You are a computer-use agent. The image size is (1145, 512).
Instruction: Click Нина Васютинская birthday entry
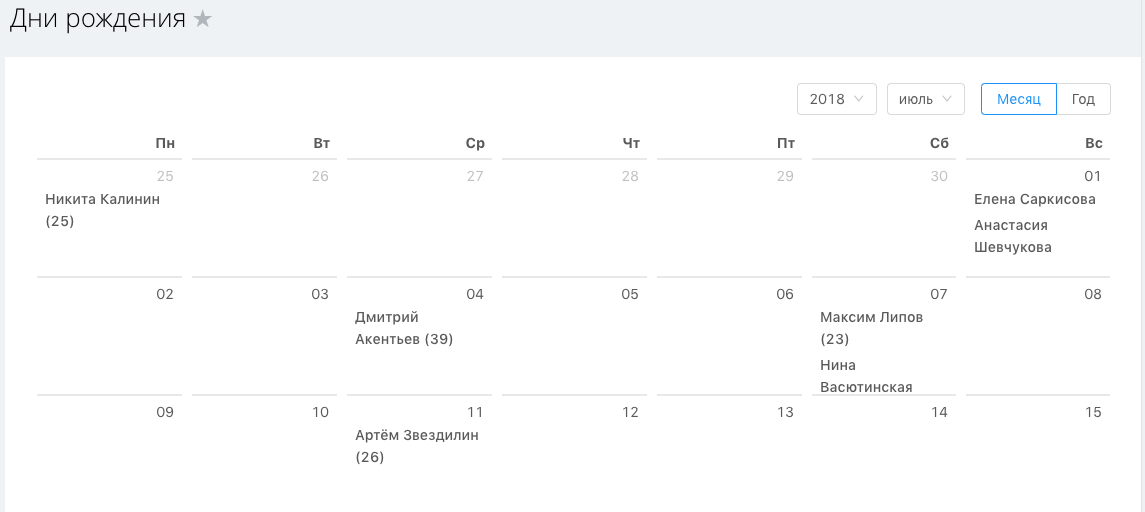tap(866, 376)
